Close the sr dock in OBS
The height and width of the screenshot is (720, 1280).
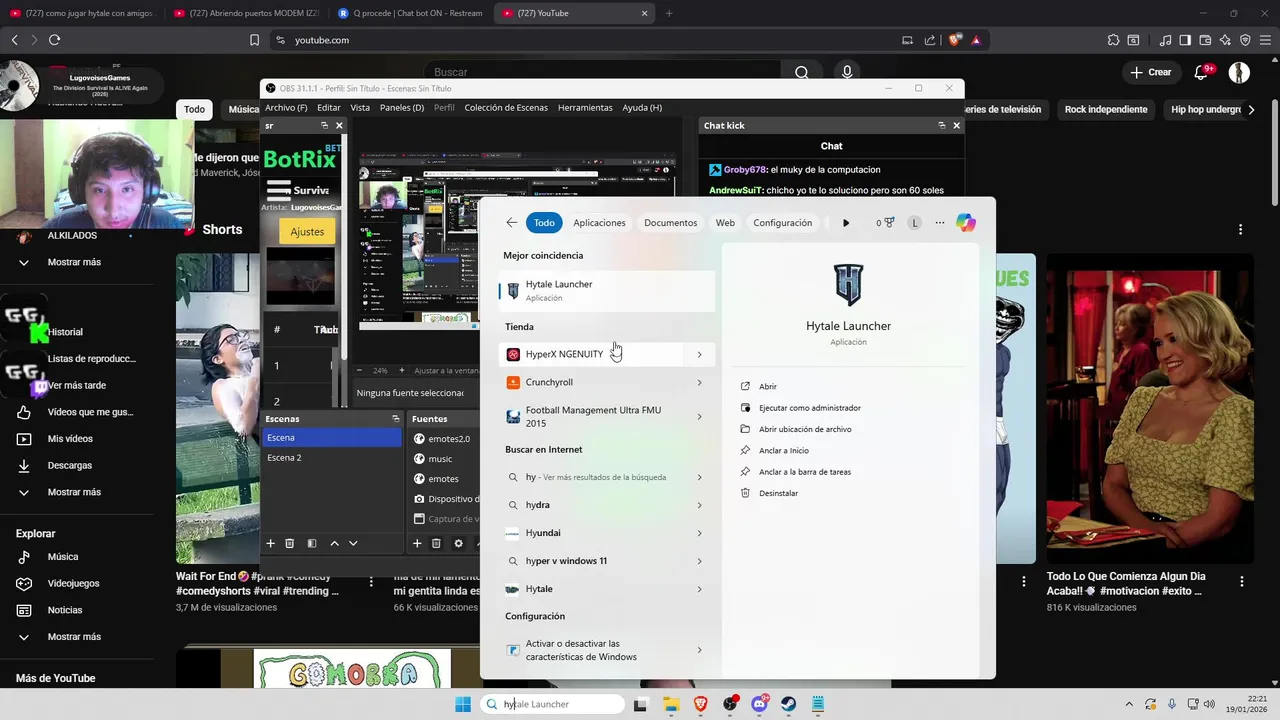[339, 125]
